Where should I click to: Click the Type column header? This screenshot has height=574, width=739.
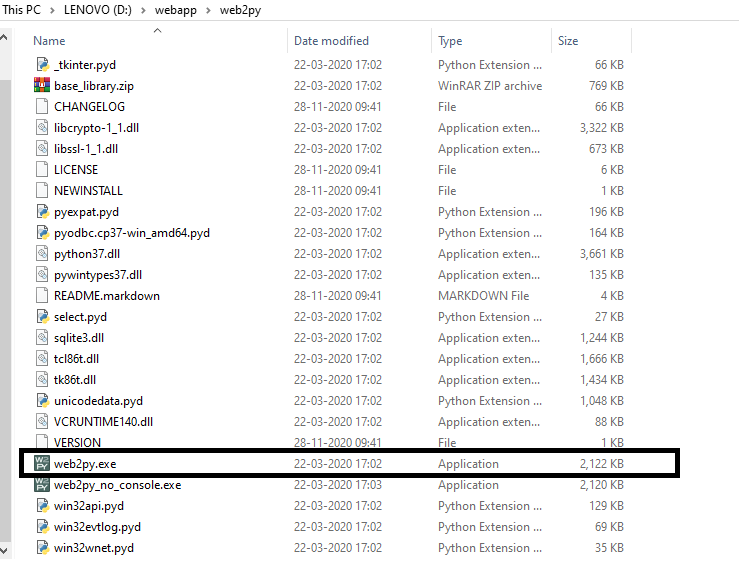tap(450, 41)
